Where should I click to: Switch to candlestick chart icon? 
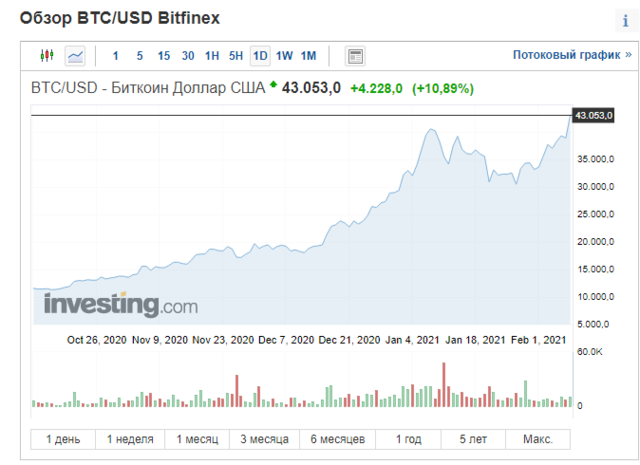point(47,55)
